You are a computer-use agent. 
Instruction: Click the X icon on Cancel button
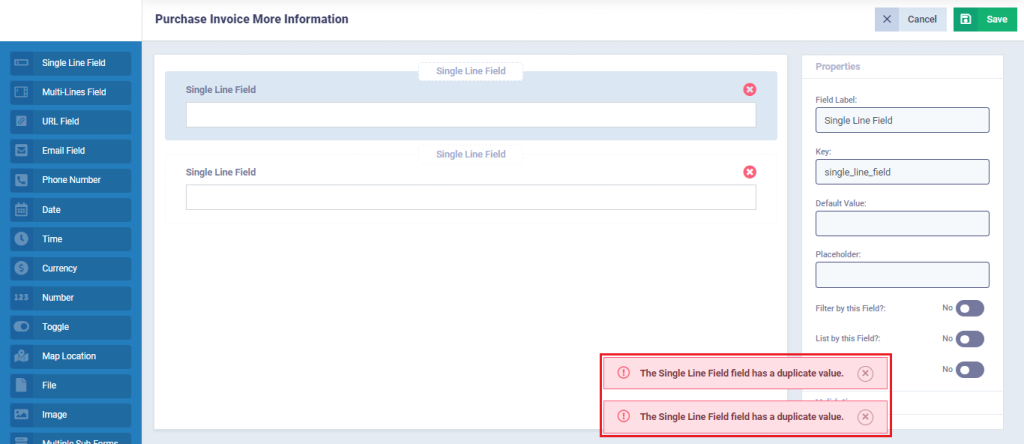[886, 20]
